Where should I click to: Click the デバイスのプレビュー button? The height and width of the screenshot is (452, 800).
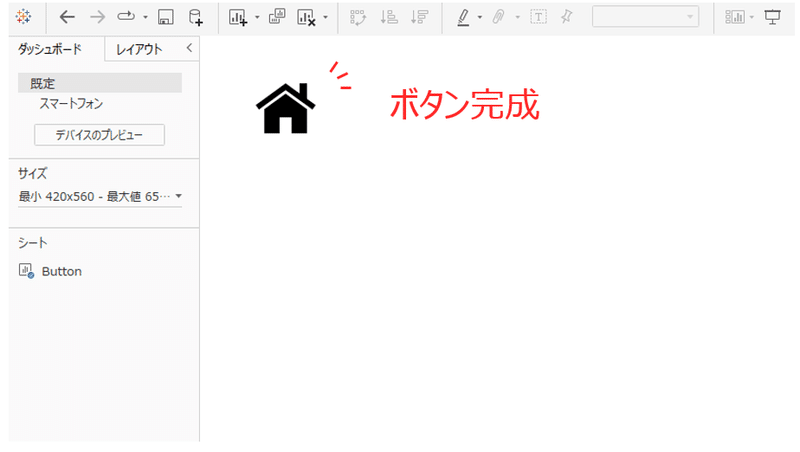99,135
